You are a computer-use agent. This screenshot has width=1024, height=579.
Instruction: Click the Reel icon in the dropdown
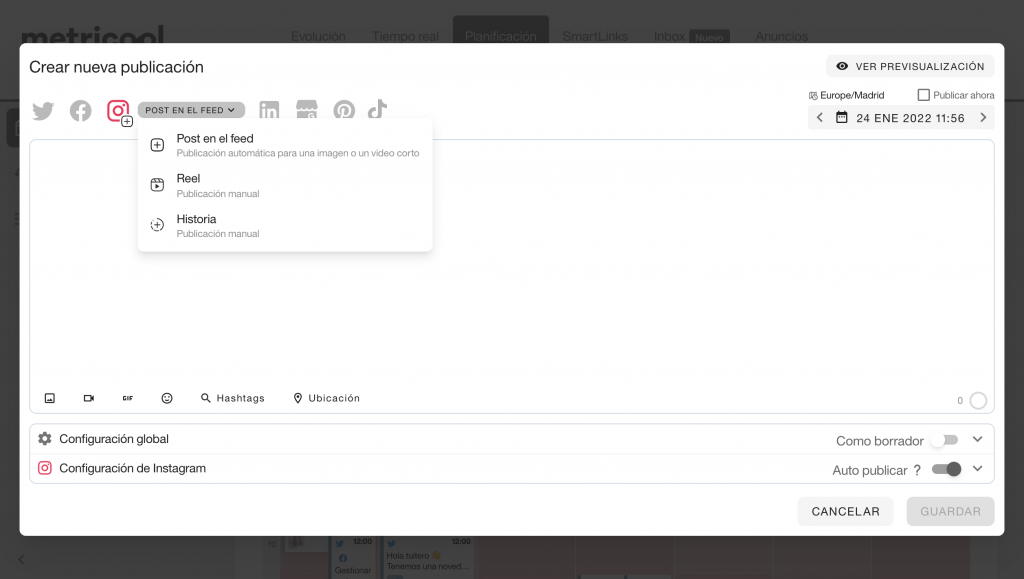pos(157,185)
